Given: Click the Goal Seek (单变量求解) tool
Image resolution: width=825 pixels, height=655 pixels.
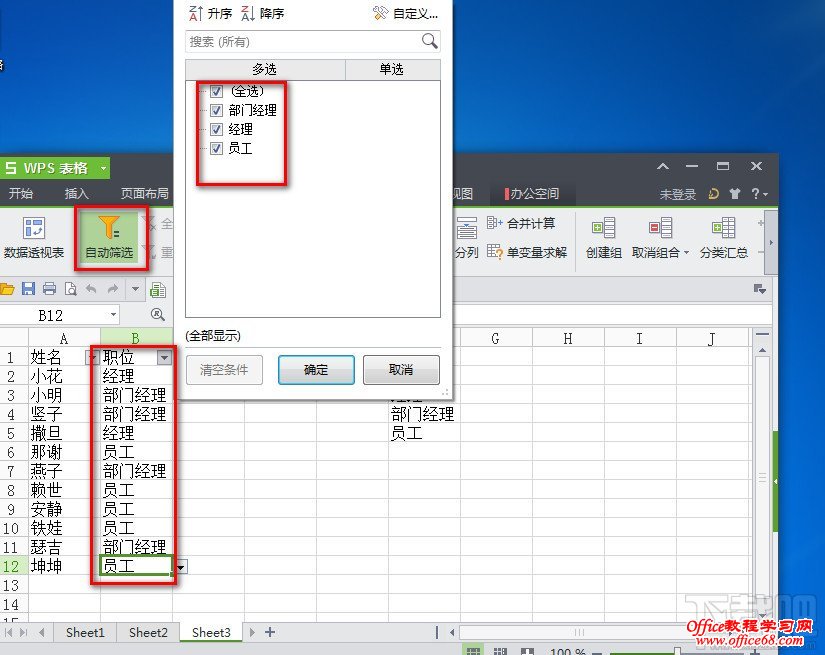Looking at the screenshot, I should coord(527,252).
